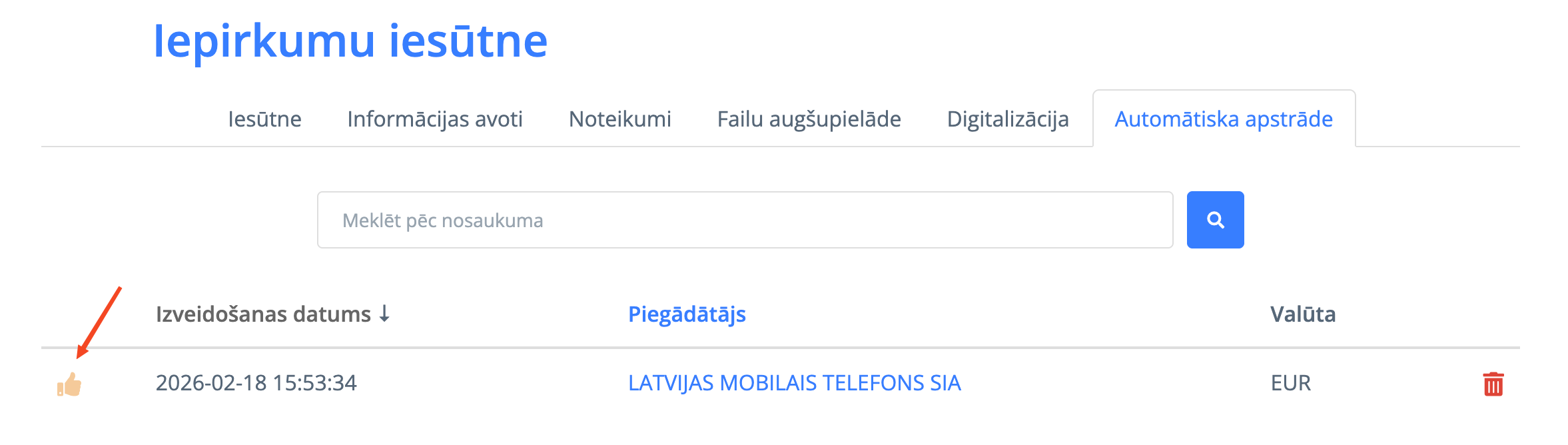Click the time 15:53:34 in the row
This screenshot has height=445, width=1568.
tap(314, 383)
